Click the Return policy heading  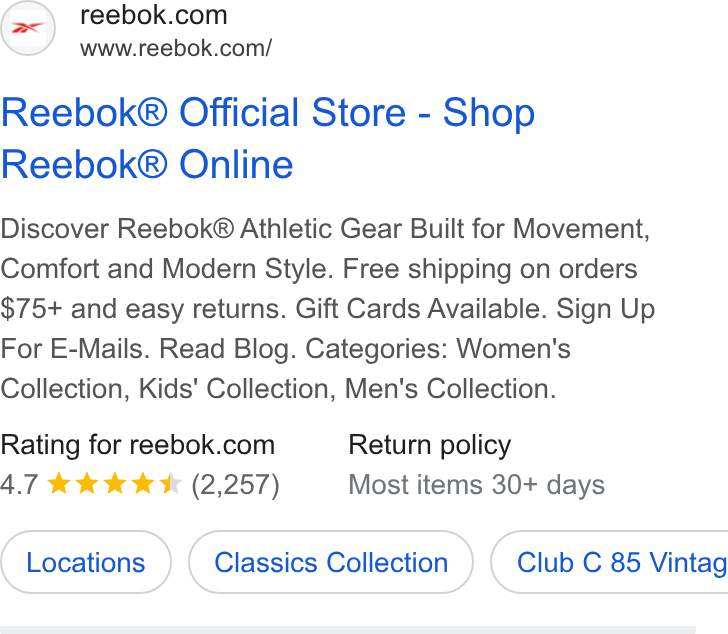click(x=429, y=446)
